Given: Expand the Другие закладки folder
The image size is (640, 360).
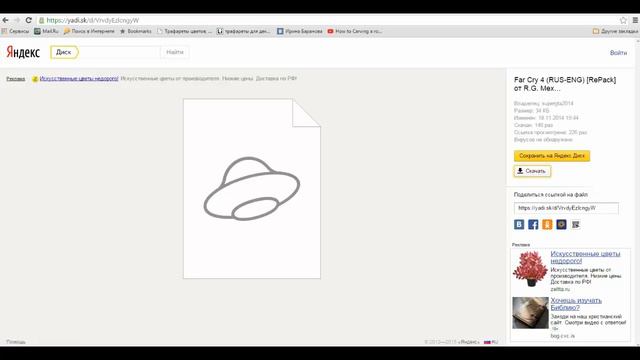Looking at the screenshot, I should click(616, 31).
